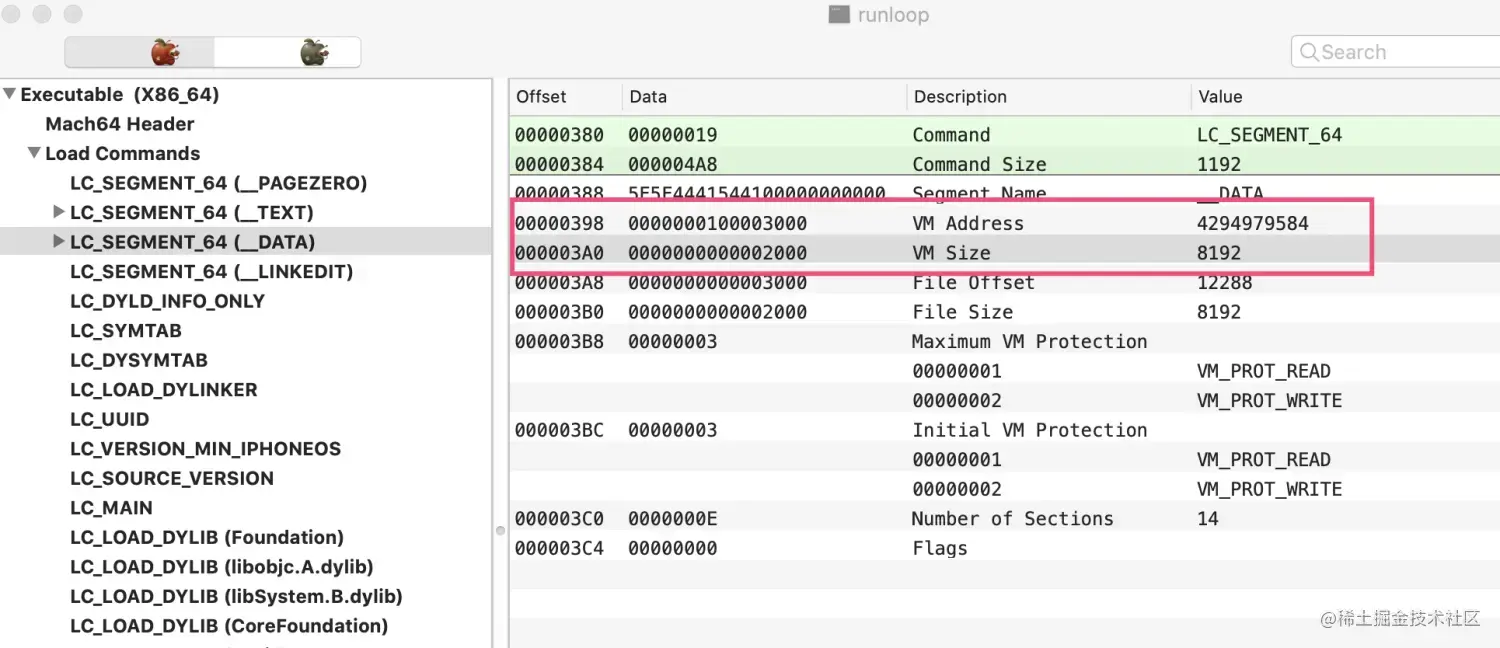Click the Offset column header
Viewport: 1500px width, 648px height.
(565, 97)
